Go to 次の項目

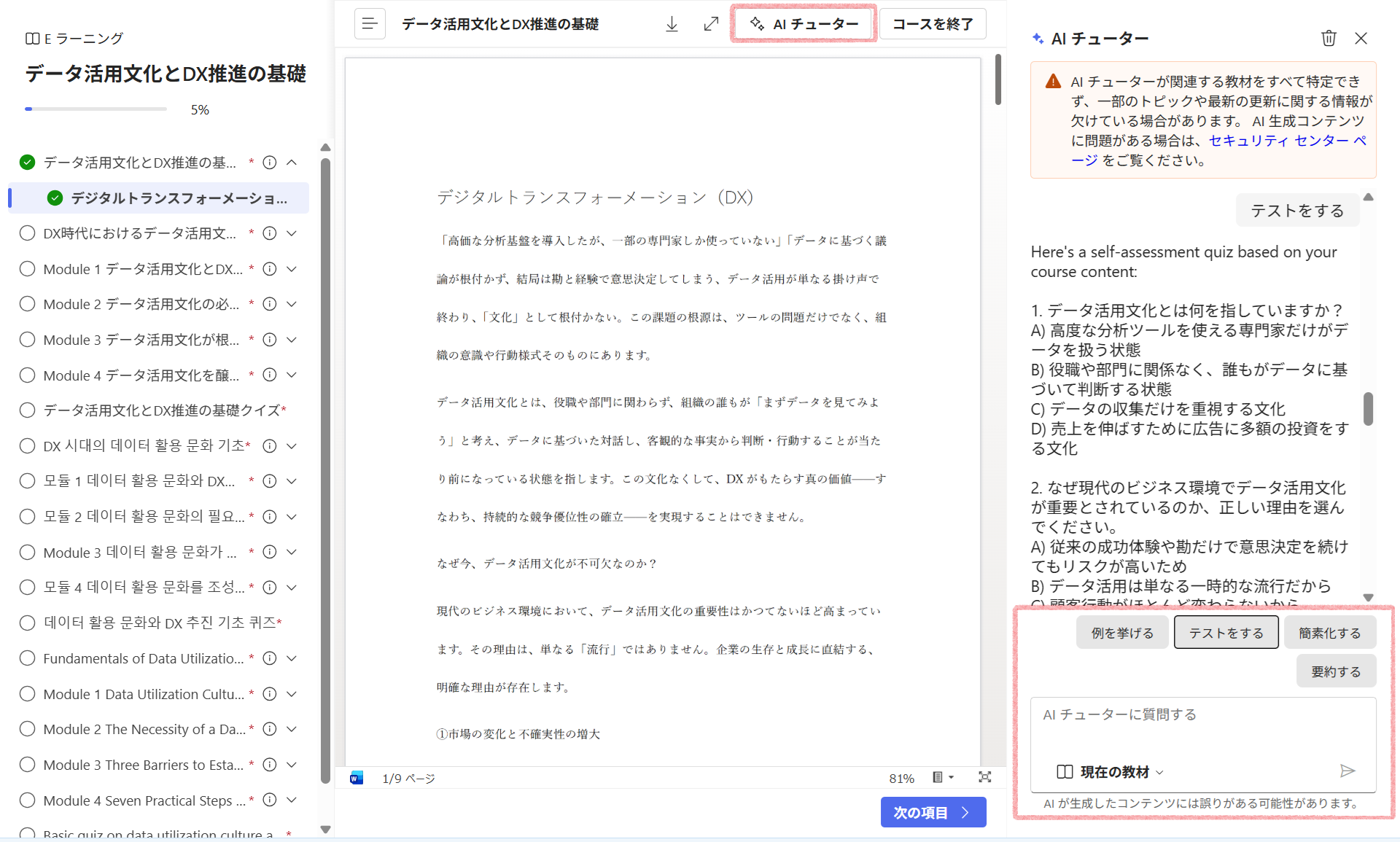tap(933, 812)
